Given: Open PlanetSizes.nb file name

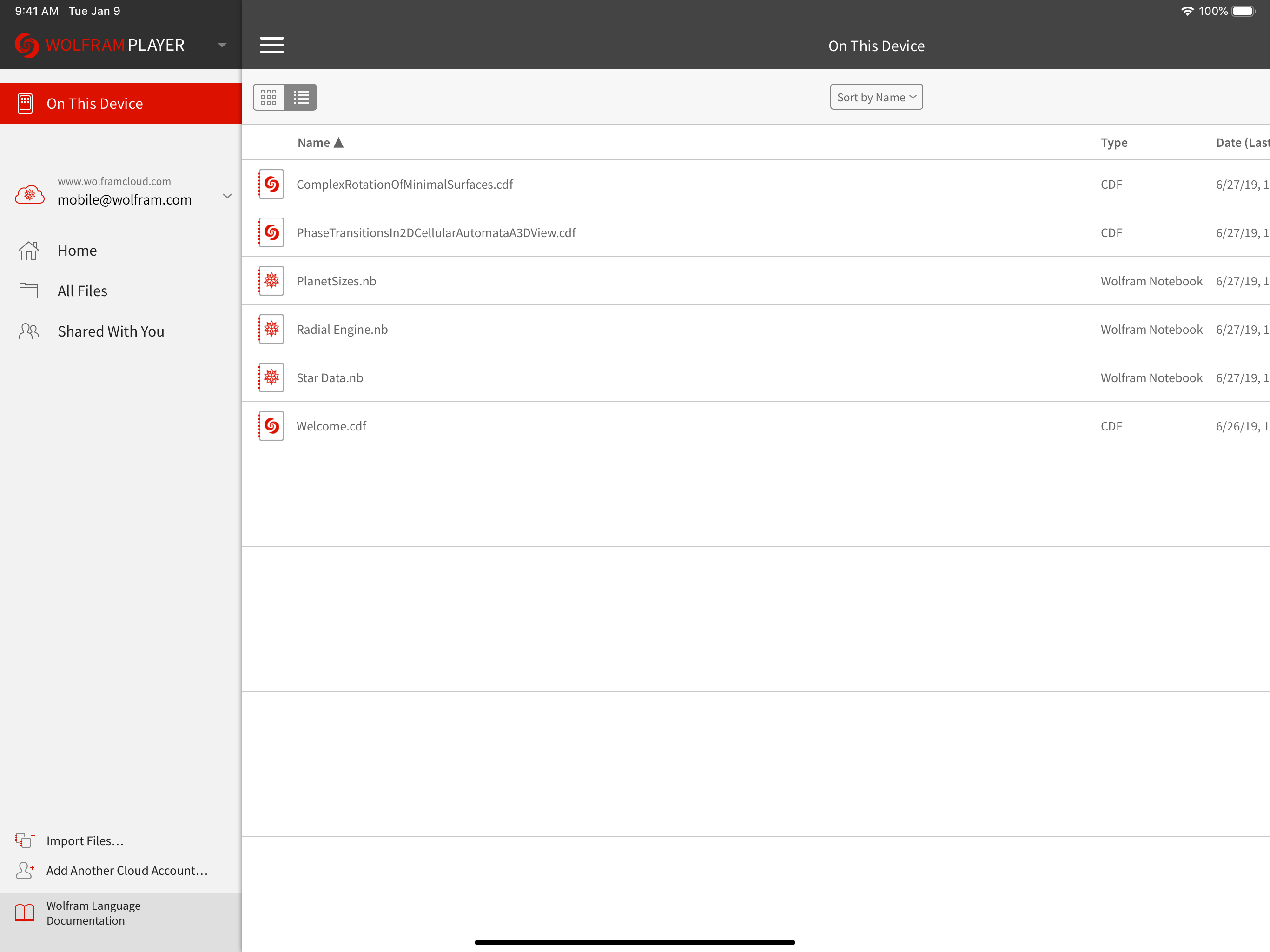Looking at the screenshot, I should point(337,281).
